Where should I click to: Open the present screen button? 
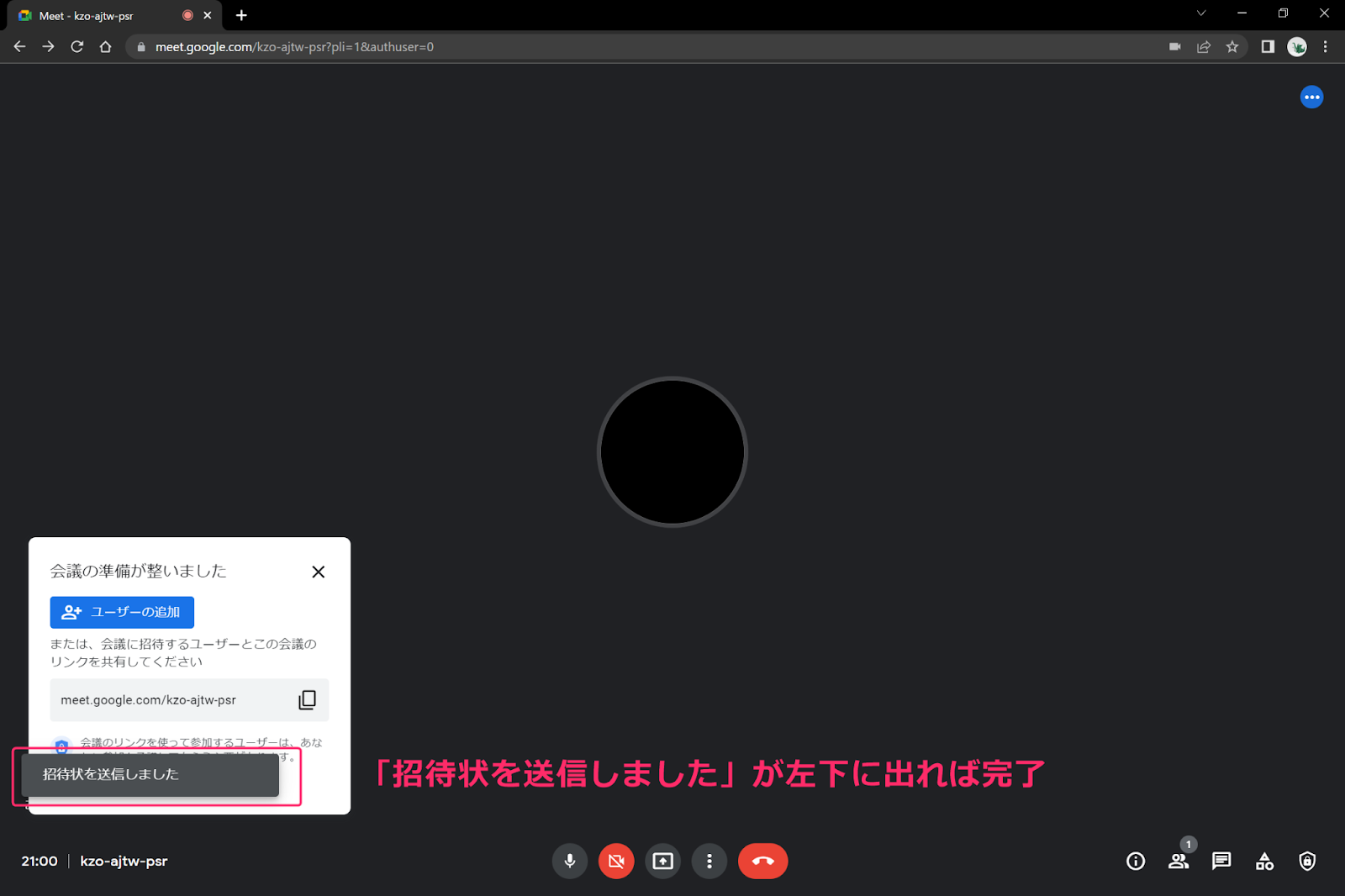point(663,861)
